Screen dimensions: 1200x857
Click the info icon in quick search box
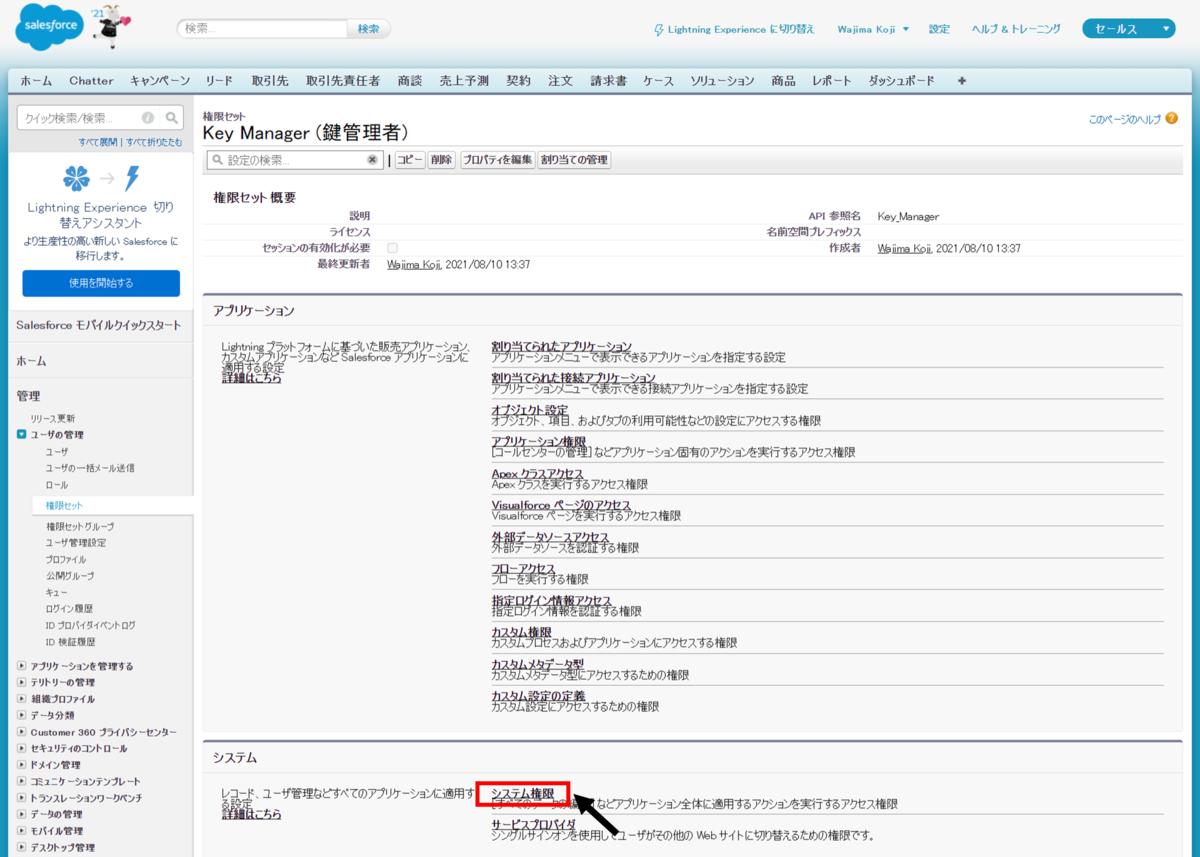[148, 117]
